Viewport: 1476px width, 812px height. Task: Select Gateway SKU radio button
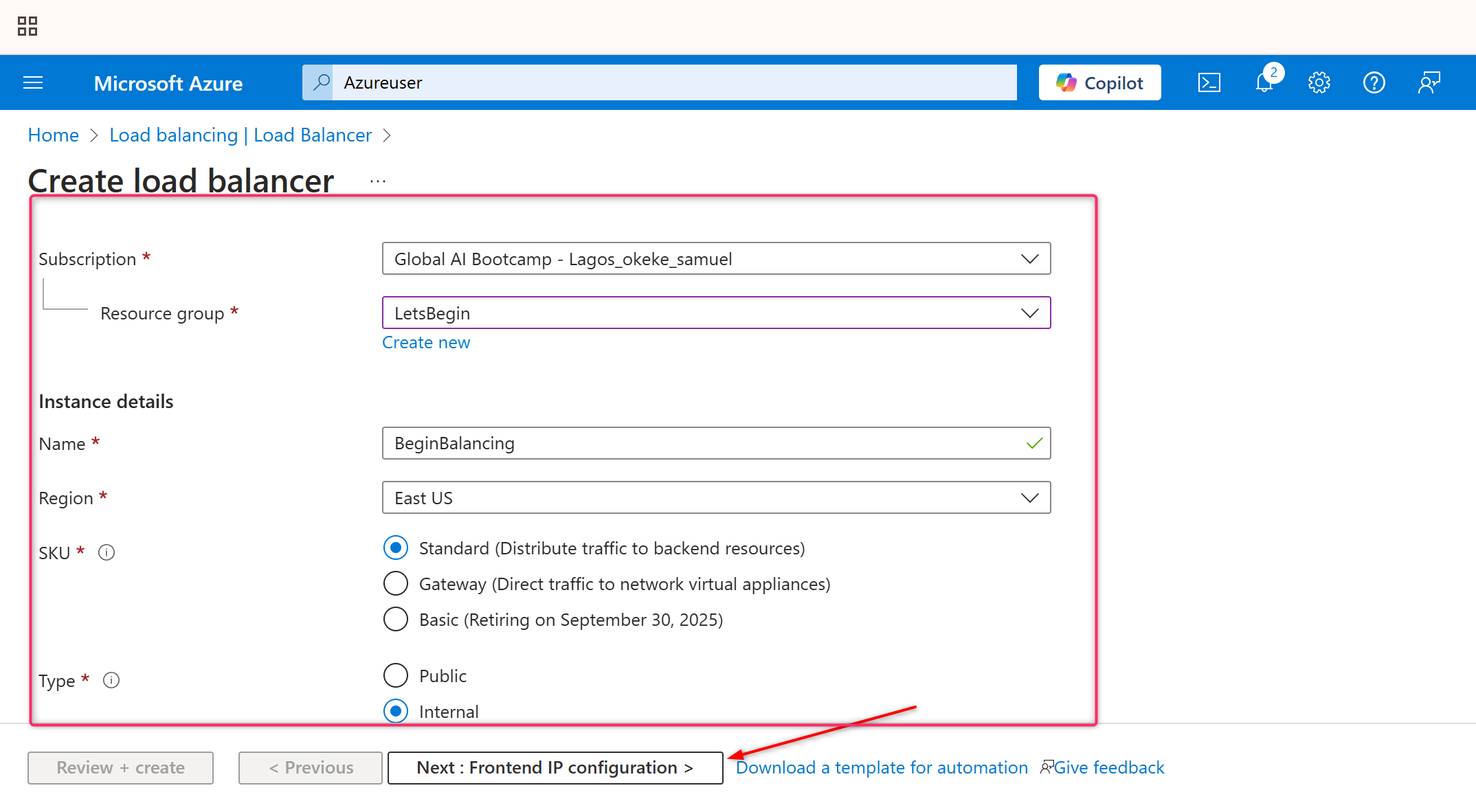tap(396, 584)
